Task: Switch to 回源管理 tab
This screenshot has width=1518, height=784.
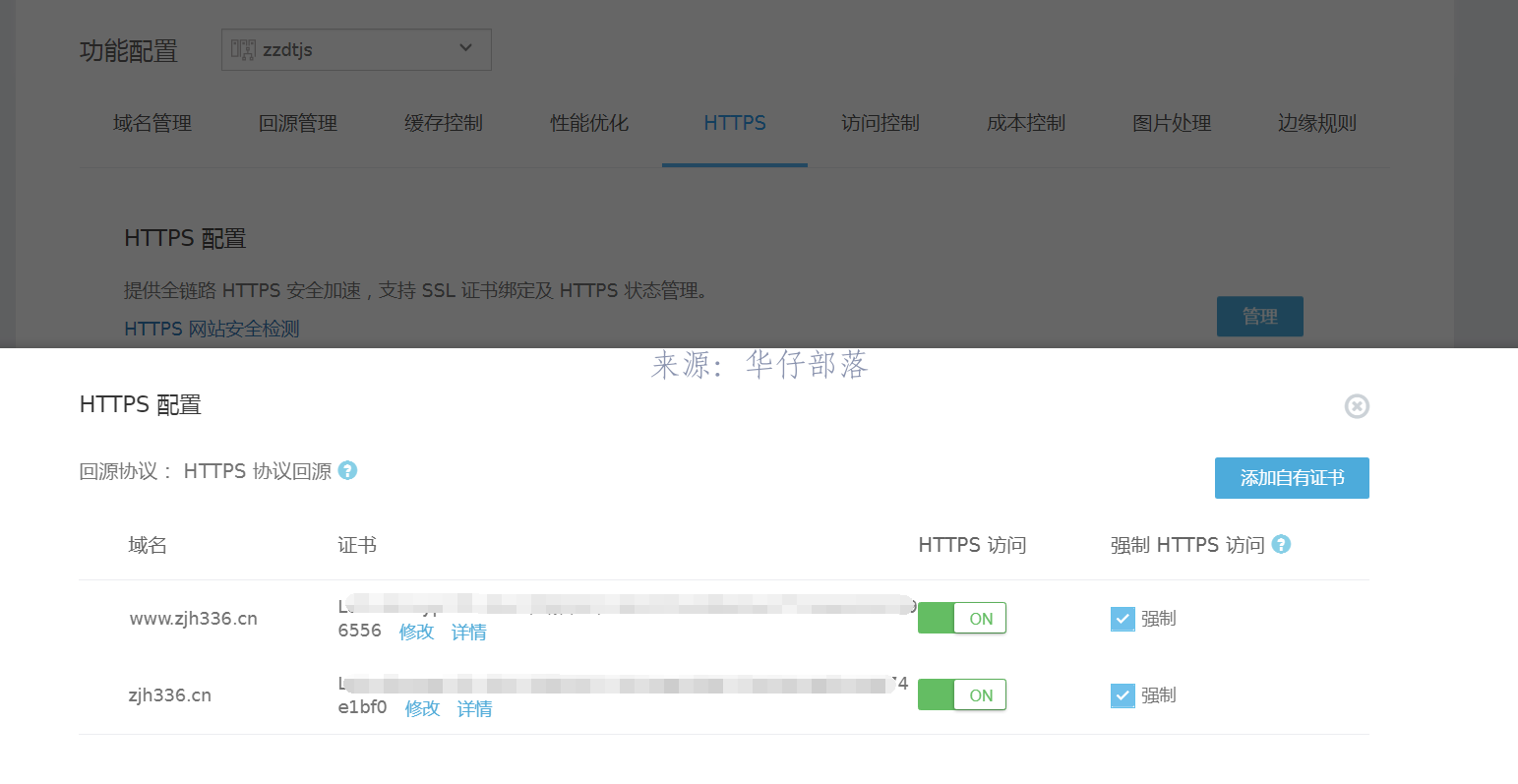Action: 298,123
